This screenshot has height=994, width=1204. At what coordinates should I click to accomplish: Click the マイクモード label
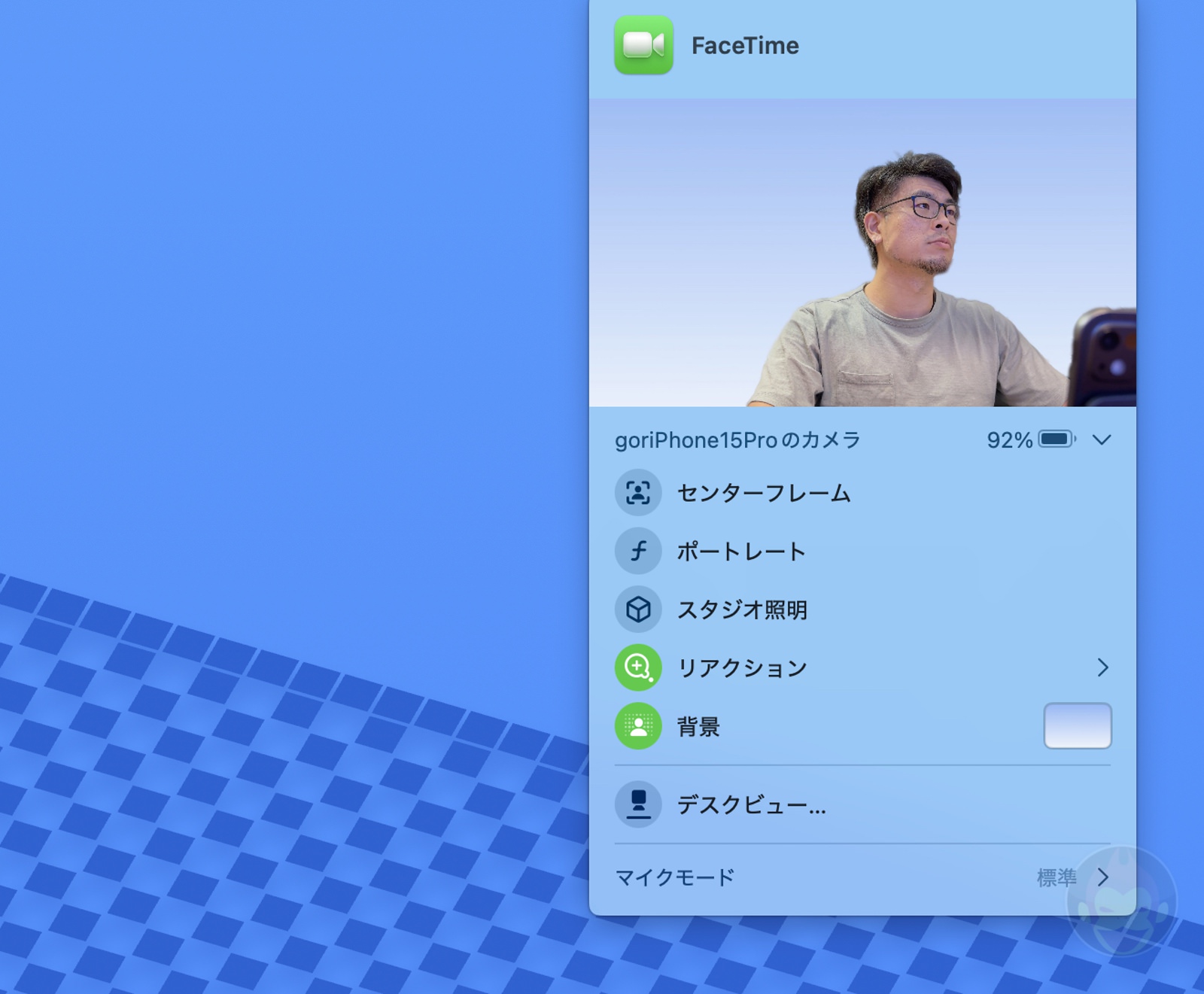pos(674,877)
